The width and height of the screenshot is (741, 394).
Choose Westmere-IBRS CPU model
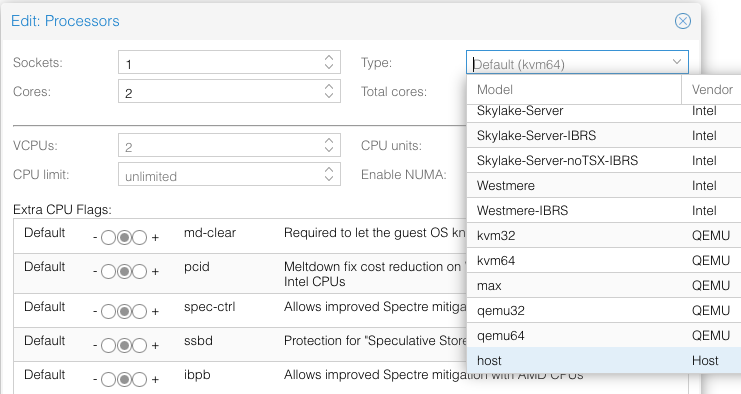click(604, 211)
